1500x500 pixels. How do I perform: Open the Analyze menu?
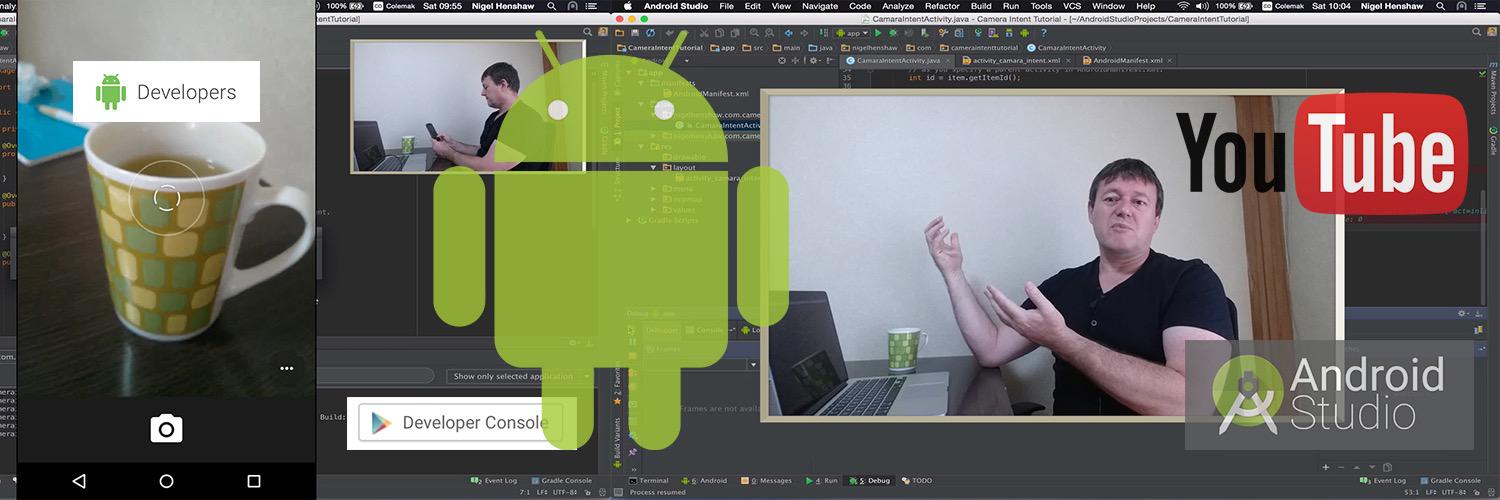point(898,6)
